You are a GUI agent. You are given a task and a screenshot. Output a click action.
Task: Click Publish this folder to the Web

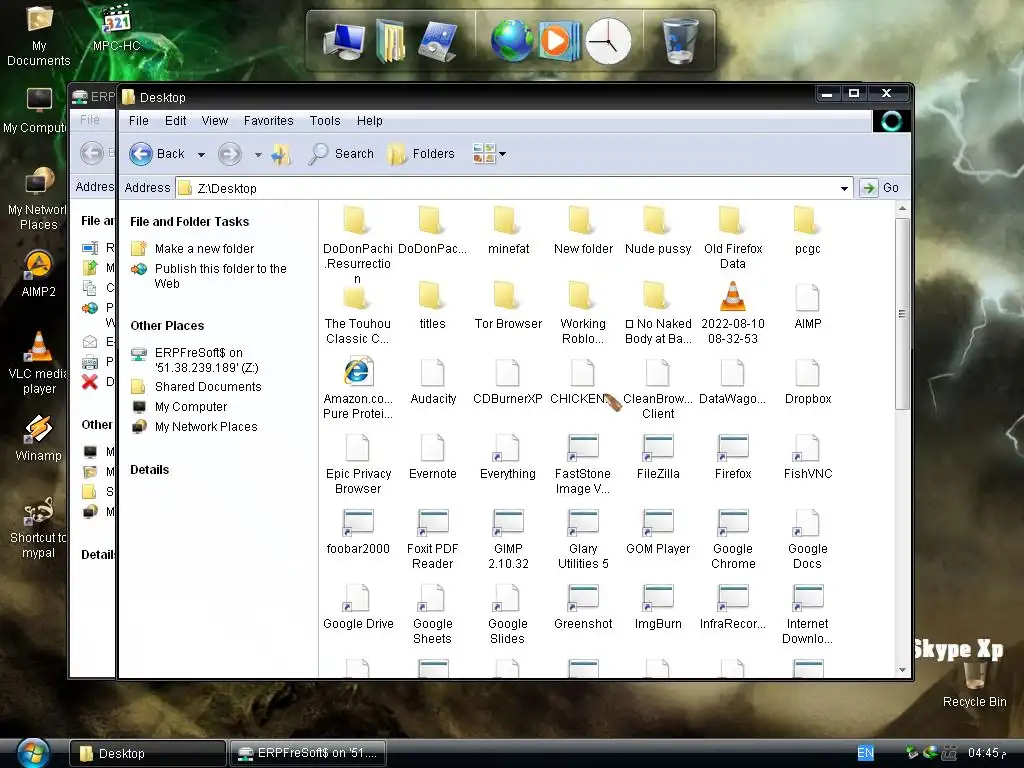(x=221, y=276)
